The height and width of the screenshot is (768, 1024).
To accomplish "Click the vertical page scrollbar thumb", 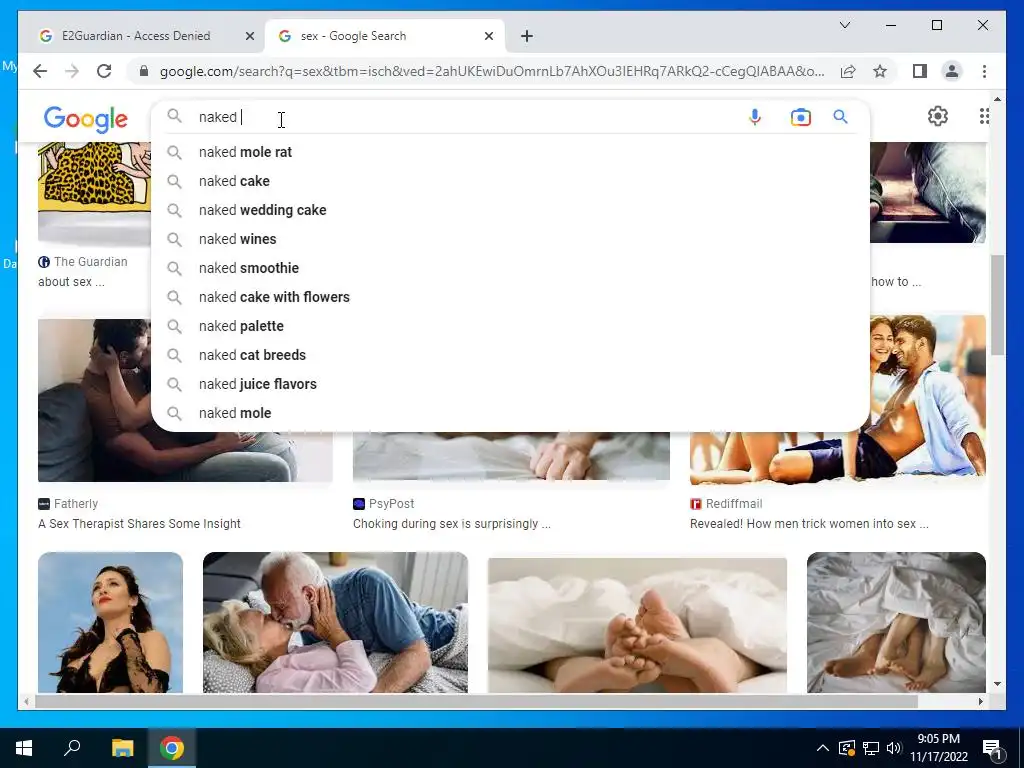I will point(997,305).
